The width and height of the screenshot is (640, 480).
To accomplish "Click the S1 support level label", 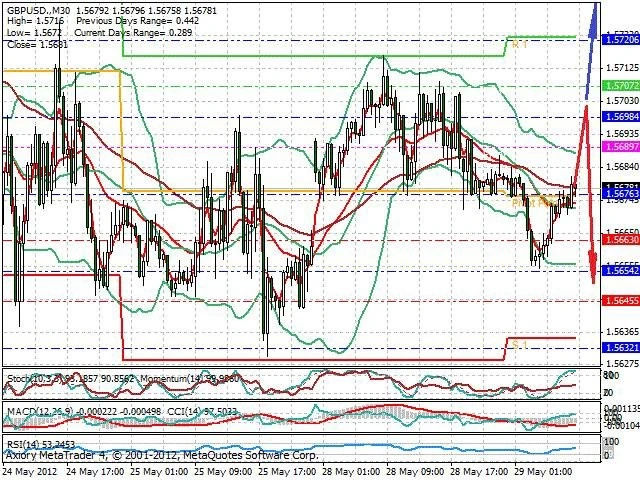I will (518, 343).
